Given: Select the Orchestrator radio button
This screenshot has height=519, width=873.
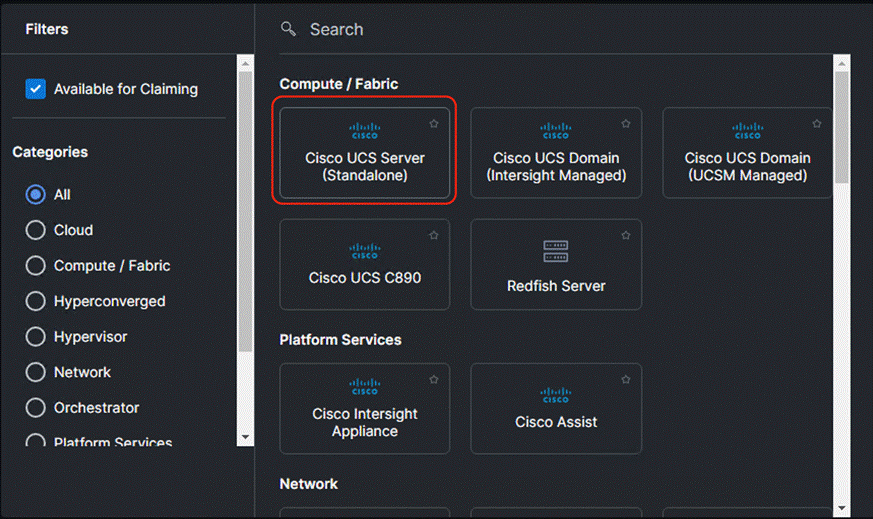Looking at the screenshot, I should pos(36,408).
